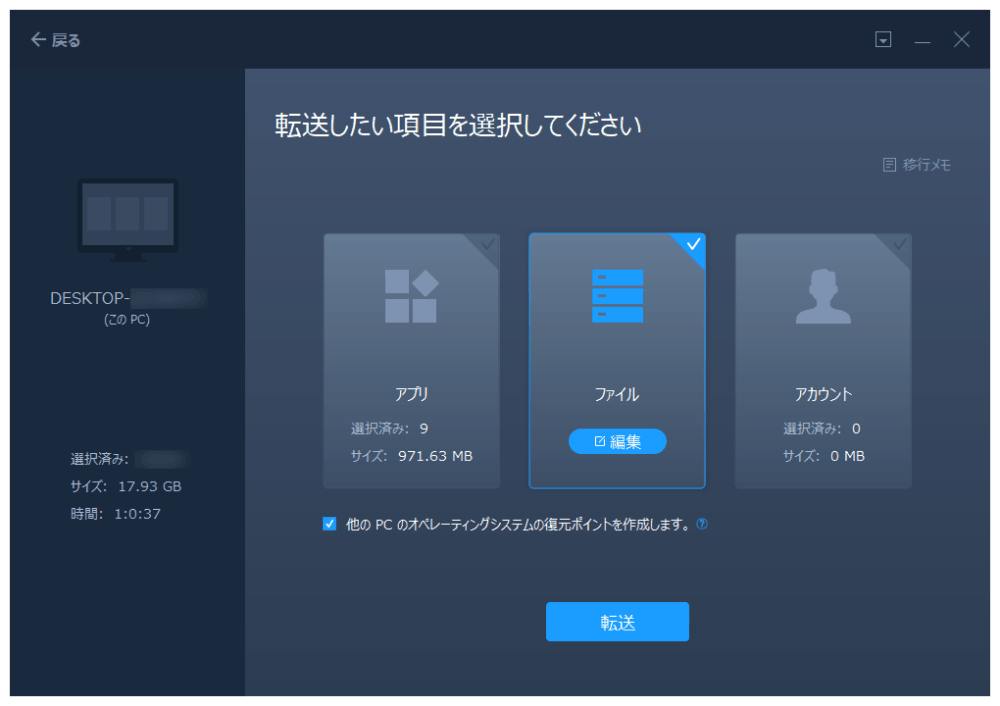Select the アプリ card label
Image resolution: width=1000 pixels, height=706 pixels.
click(411, 394)
